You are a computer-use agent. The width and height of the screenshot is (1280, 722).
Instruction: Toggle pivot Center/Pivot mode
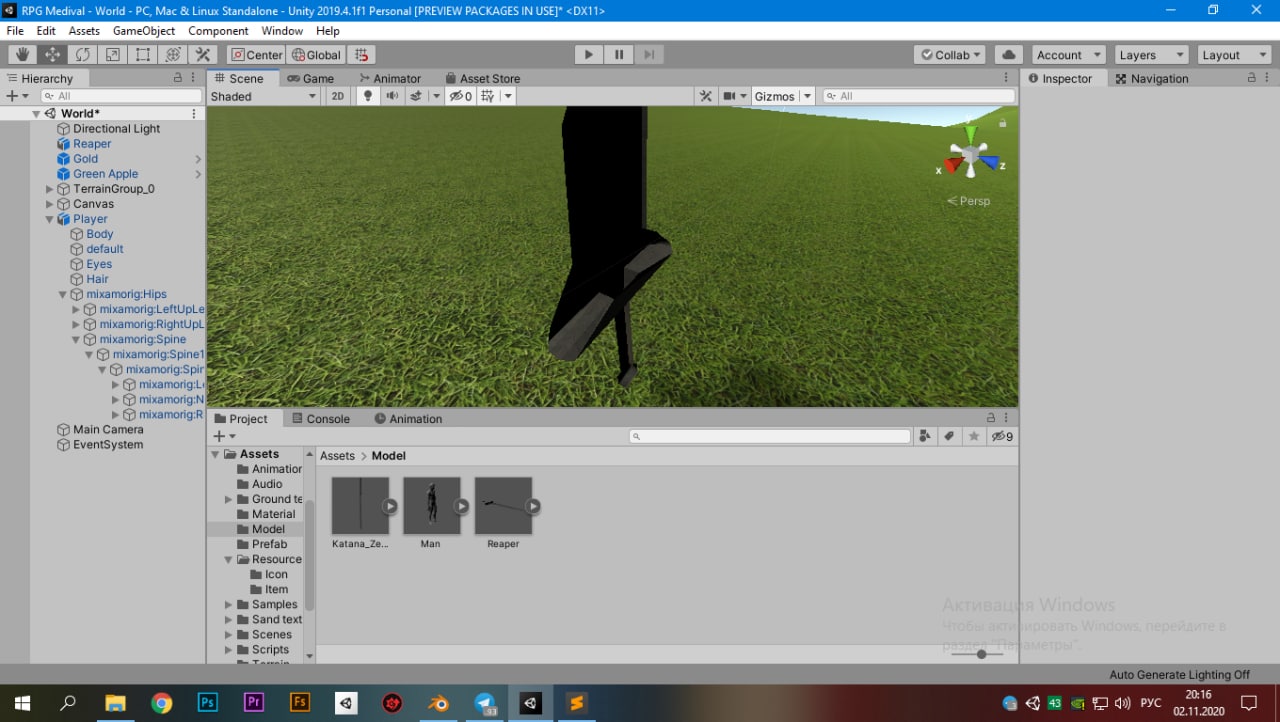[256, 55]
